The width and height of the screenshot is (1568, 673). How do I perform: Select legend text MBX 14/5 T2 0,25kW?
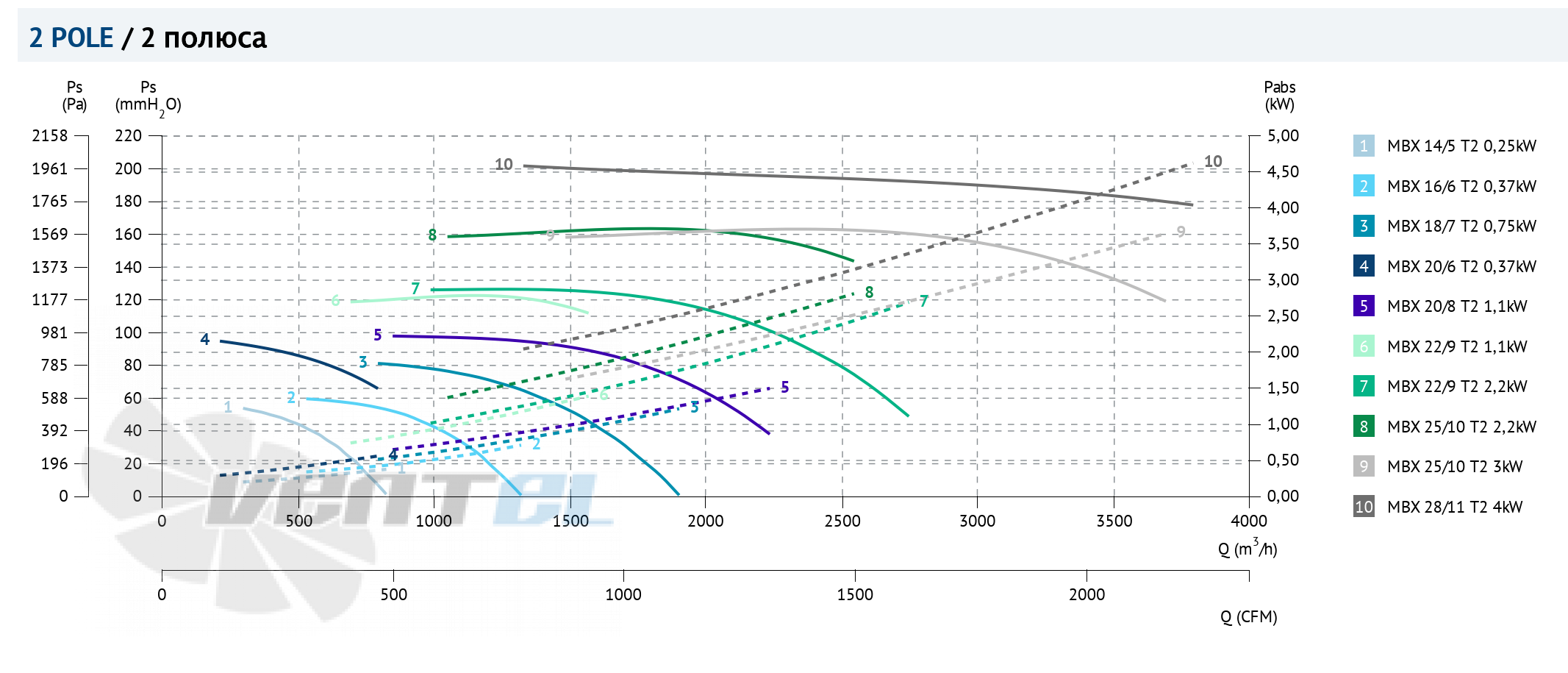tap(1461, 146)
